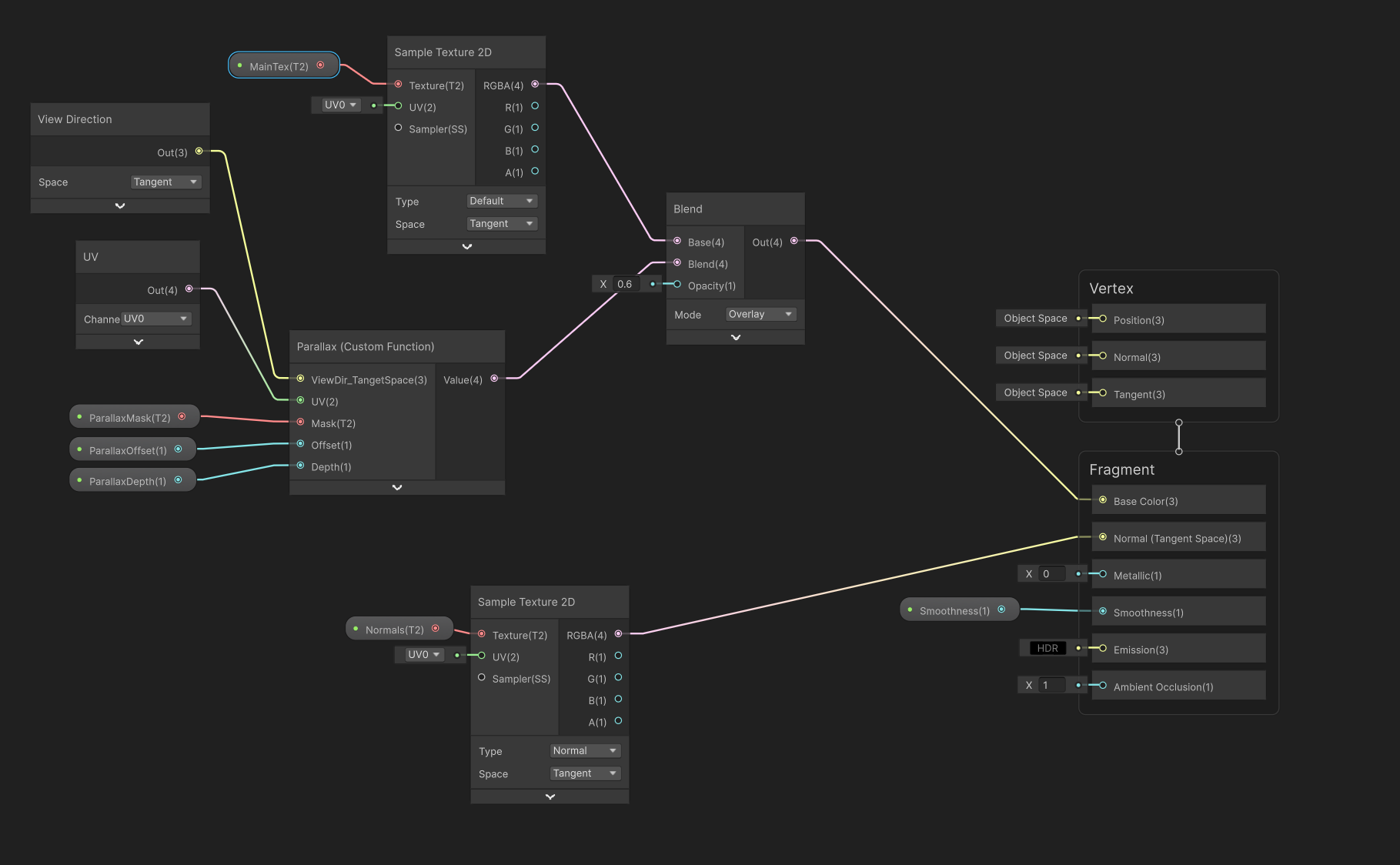The image size is (1400, 865).
Task: Open Space dropdown on bottom Sample Texture 2D
Action: [586, 773]
